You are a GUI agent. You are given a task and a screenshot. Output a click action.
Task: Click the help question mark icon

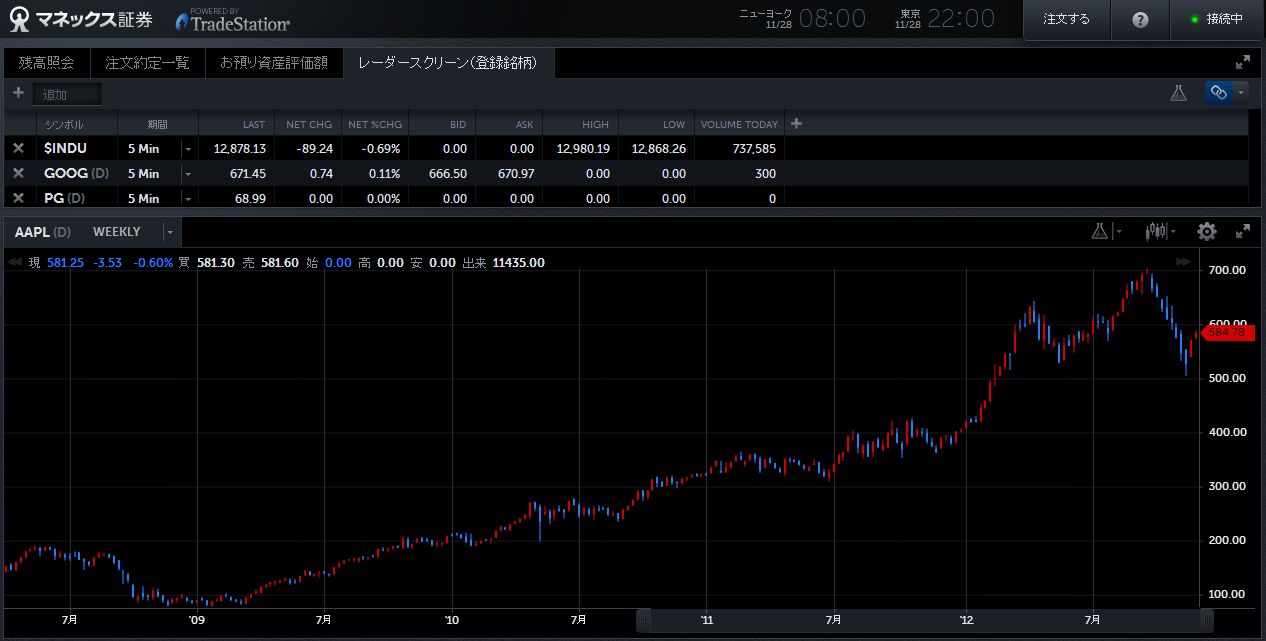pos(1140,19)
